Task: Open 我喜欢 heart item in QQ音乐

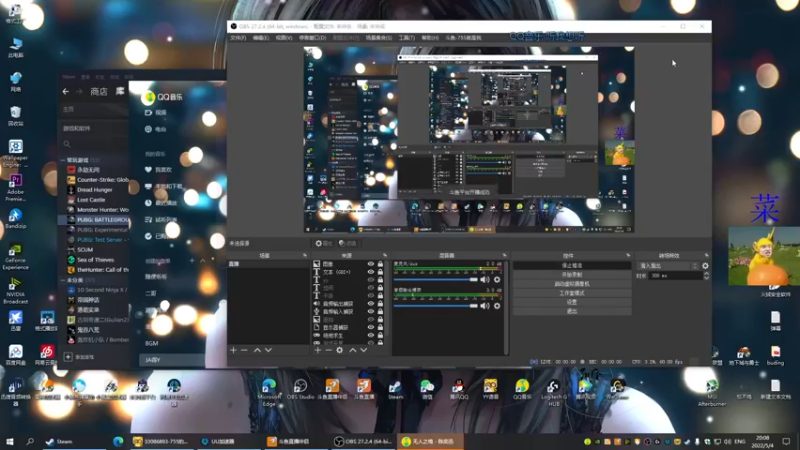Action: [x=159, y=170]
